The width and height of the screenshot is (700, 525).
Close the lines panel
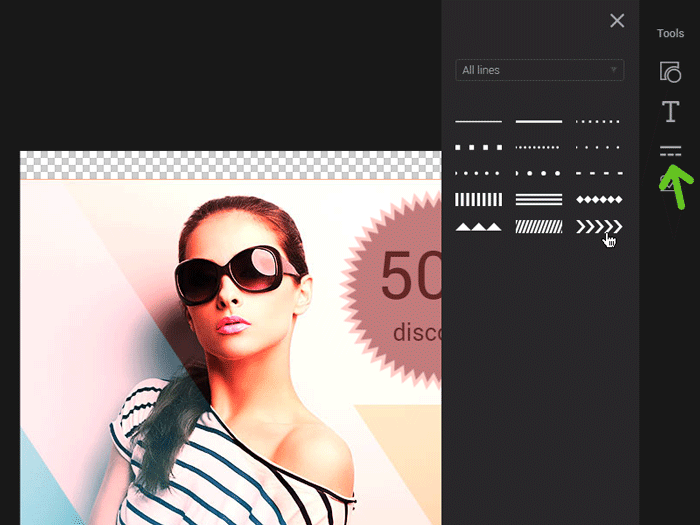pos(617,21)
